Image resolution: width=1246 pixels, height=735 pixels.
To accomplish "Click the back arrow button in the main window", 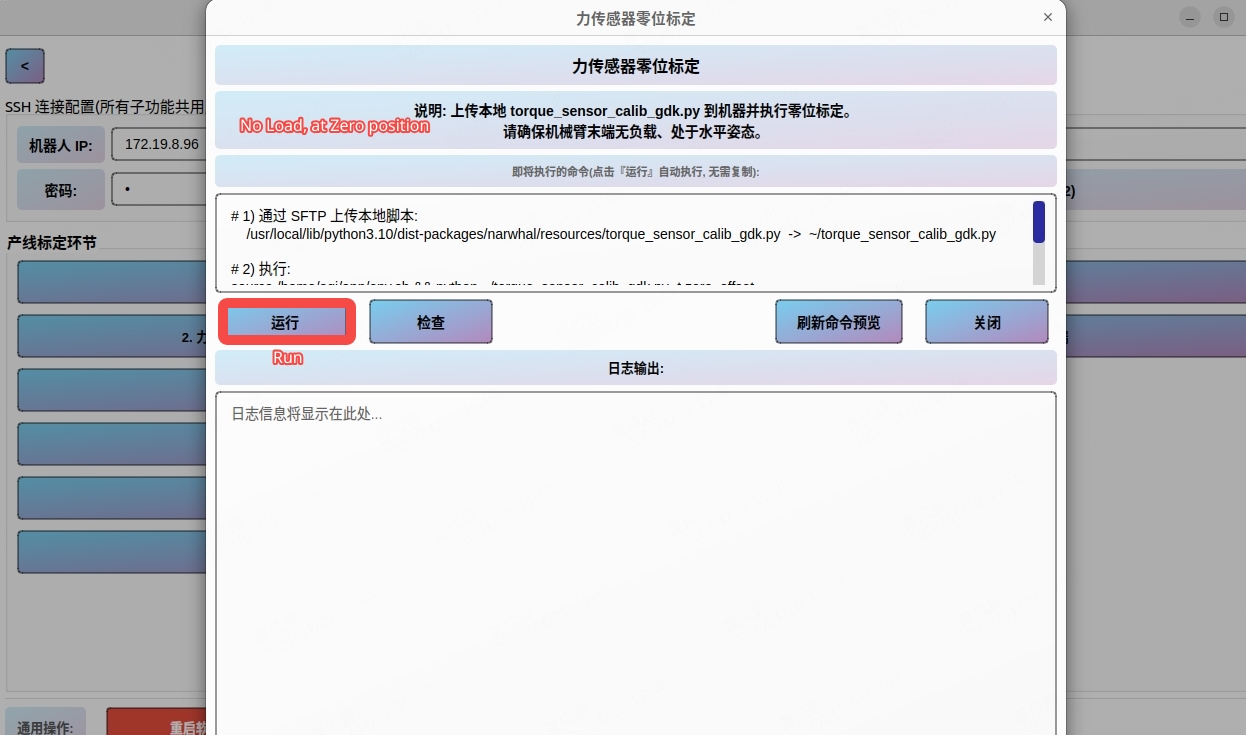I will click(x=25, y=66).
